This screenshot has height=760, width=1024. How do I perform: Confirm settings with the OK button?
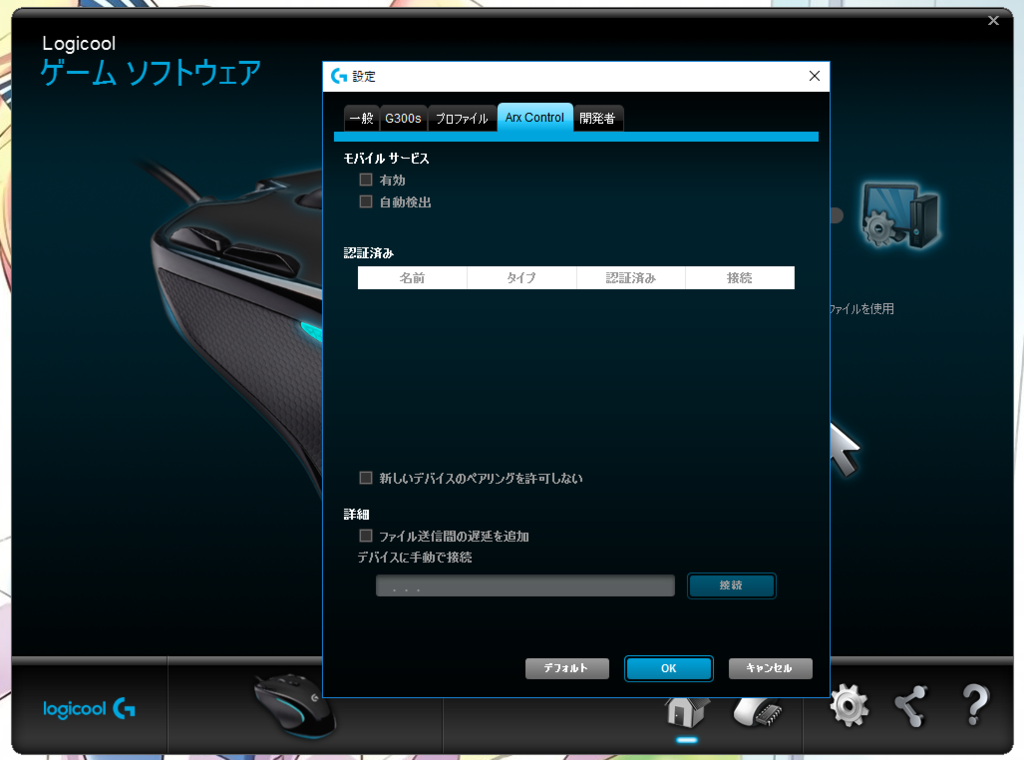tap(669, 668)
